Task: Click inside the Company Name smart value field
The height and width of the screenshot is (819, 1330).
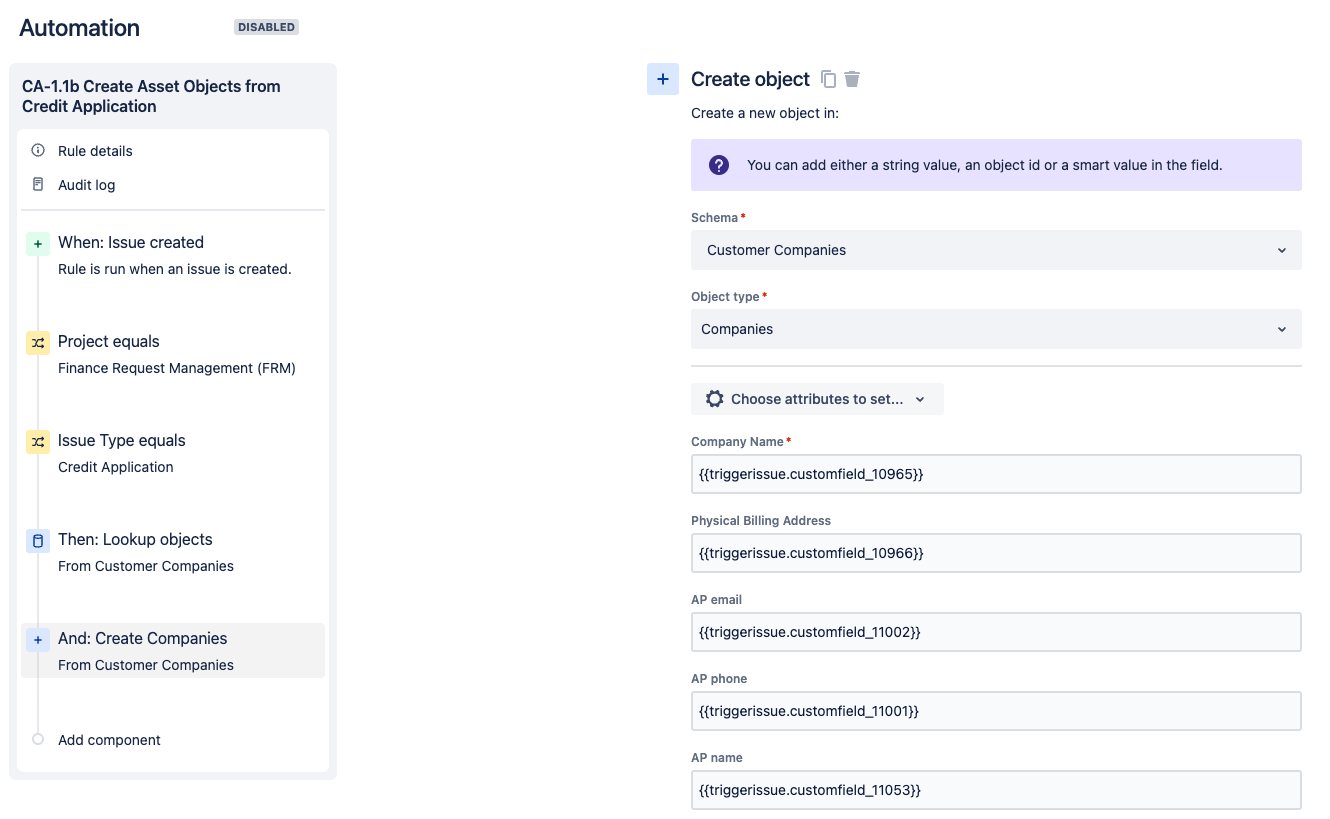Action: pos(995,473)
